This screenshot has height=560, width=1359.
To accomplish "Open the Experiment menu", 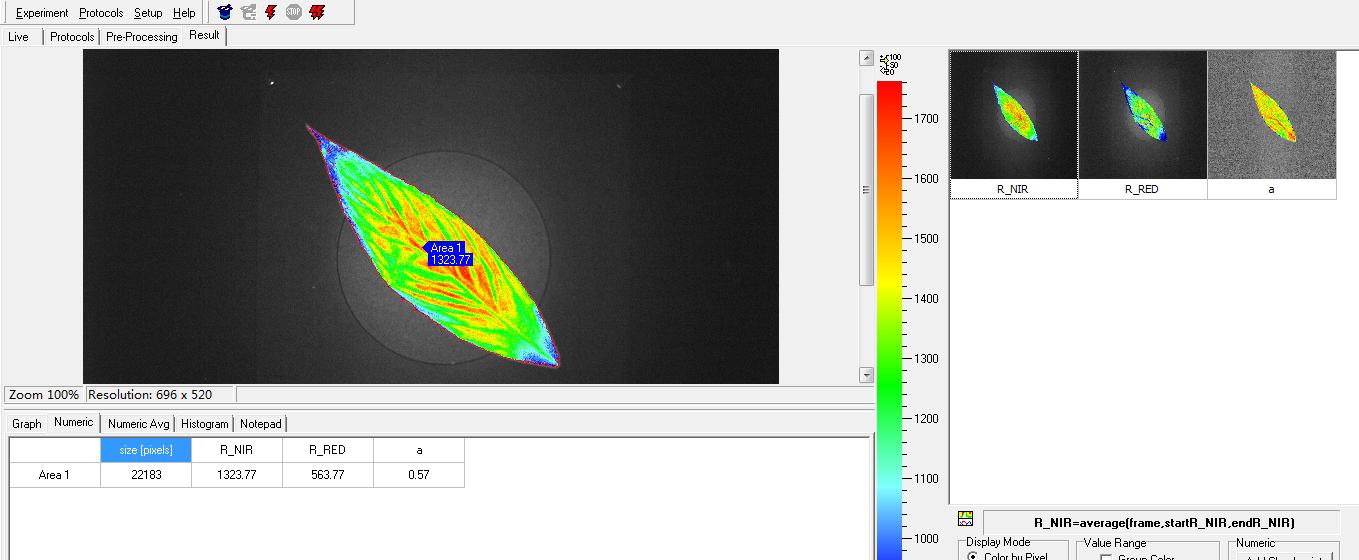I will coord(42,13).
